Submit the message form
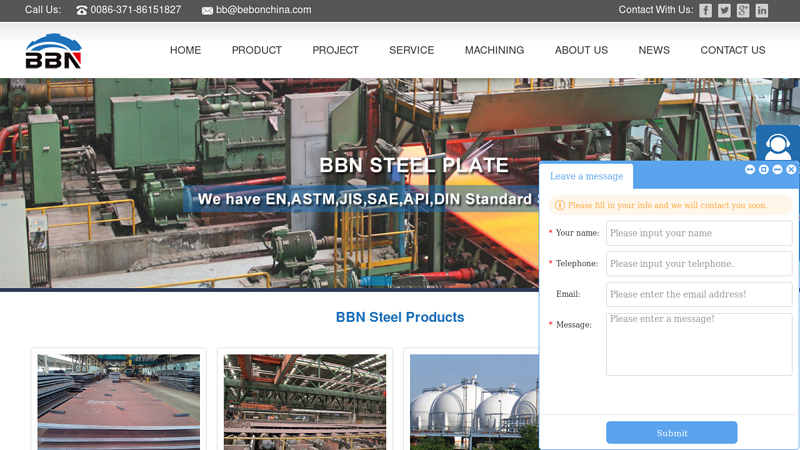 coord(671,433)
